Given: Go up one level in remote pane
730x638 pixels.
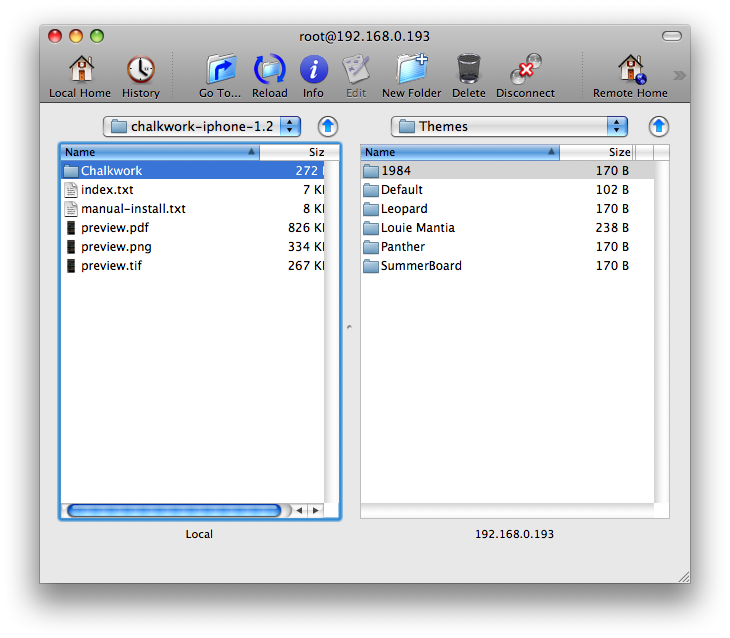Looking at the screenshot, I should click(658, 126).
